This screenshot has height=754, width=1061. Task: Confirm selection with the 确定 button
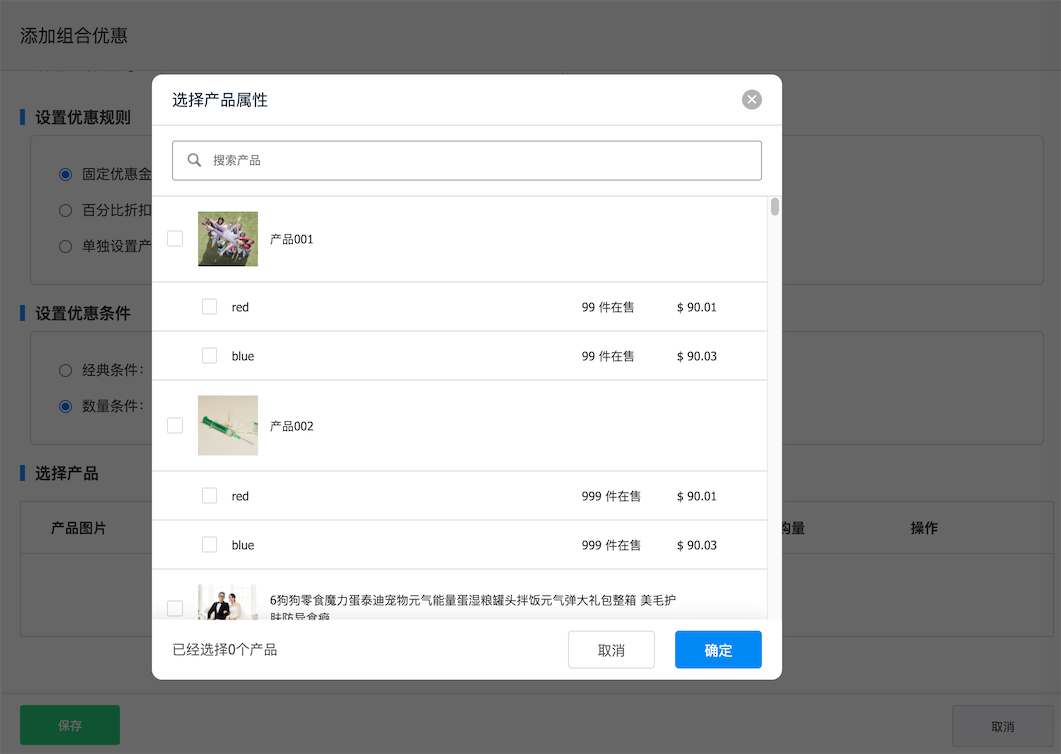click(x=718, y=649)
